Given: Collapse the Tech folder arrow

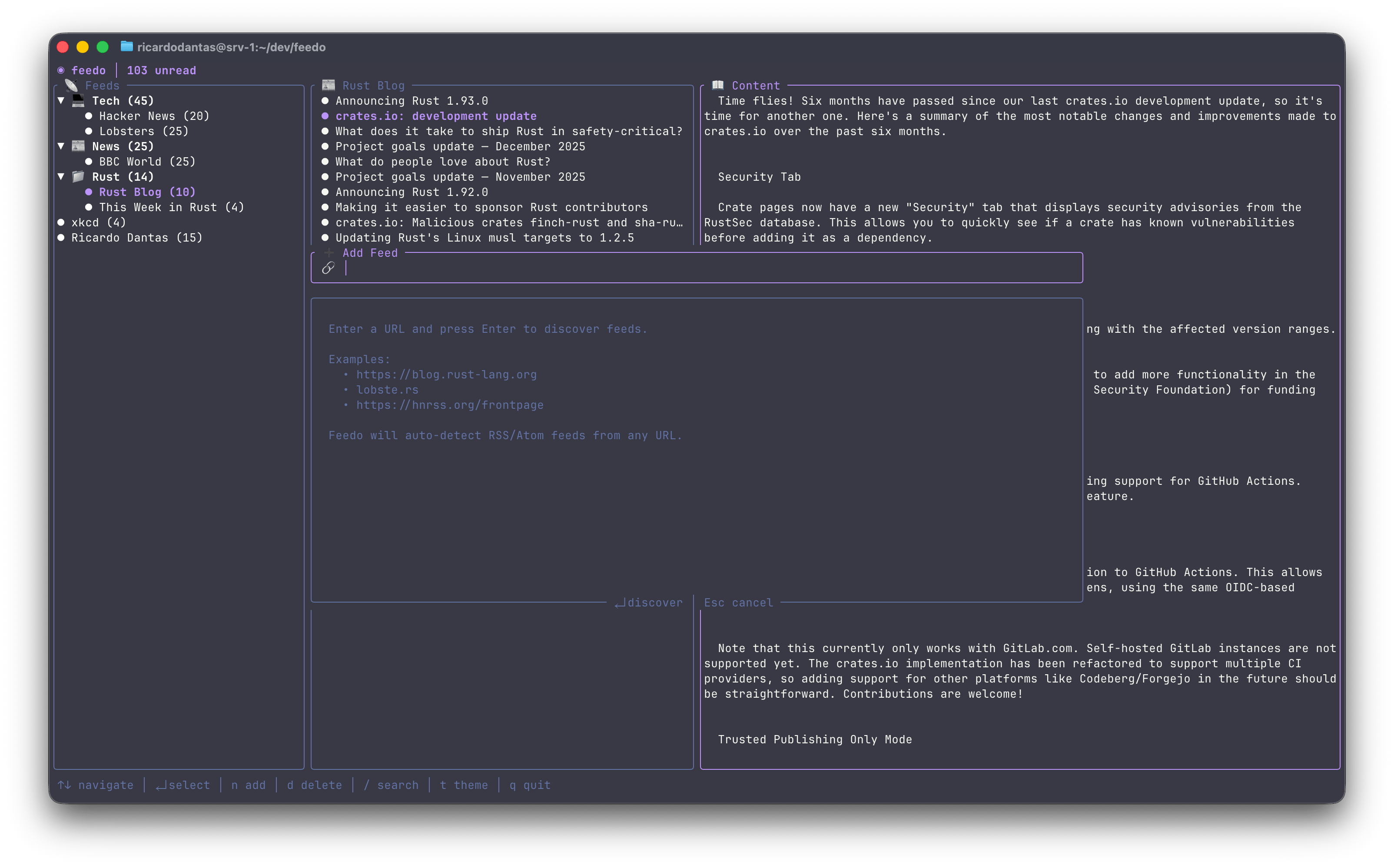Looking at the screenshot, I should (x=61, y=101).
